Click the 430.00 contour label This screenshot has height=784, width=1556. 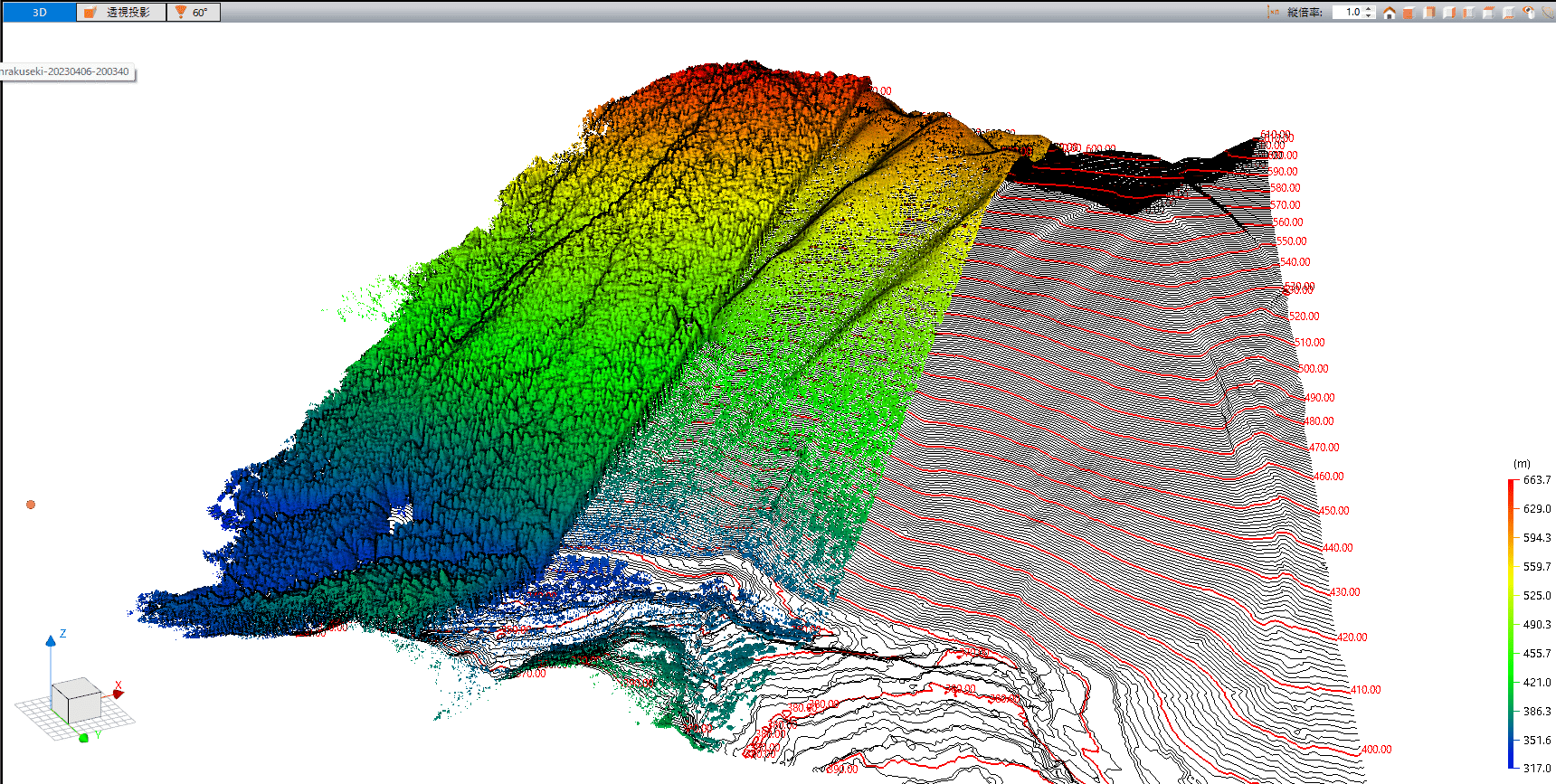click(x=1344, y=592)
